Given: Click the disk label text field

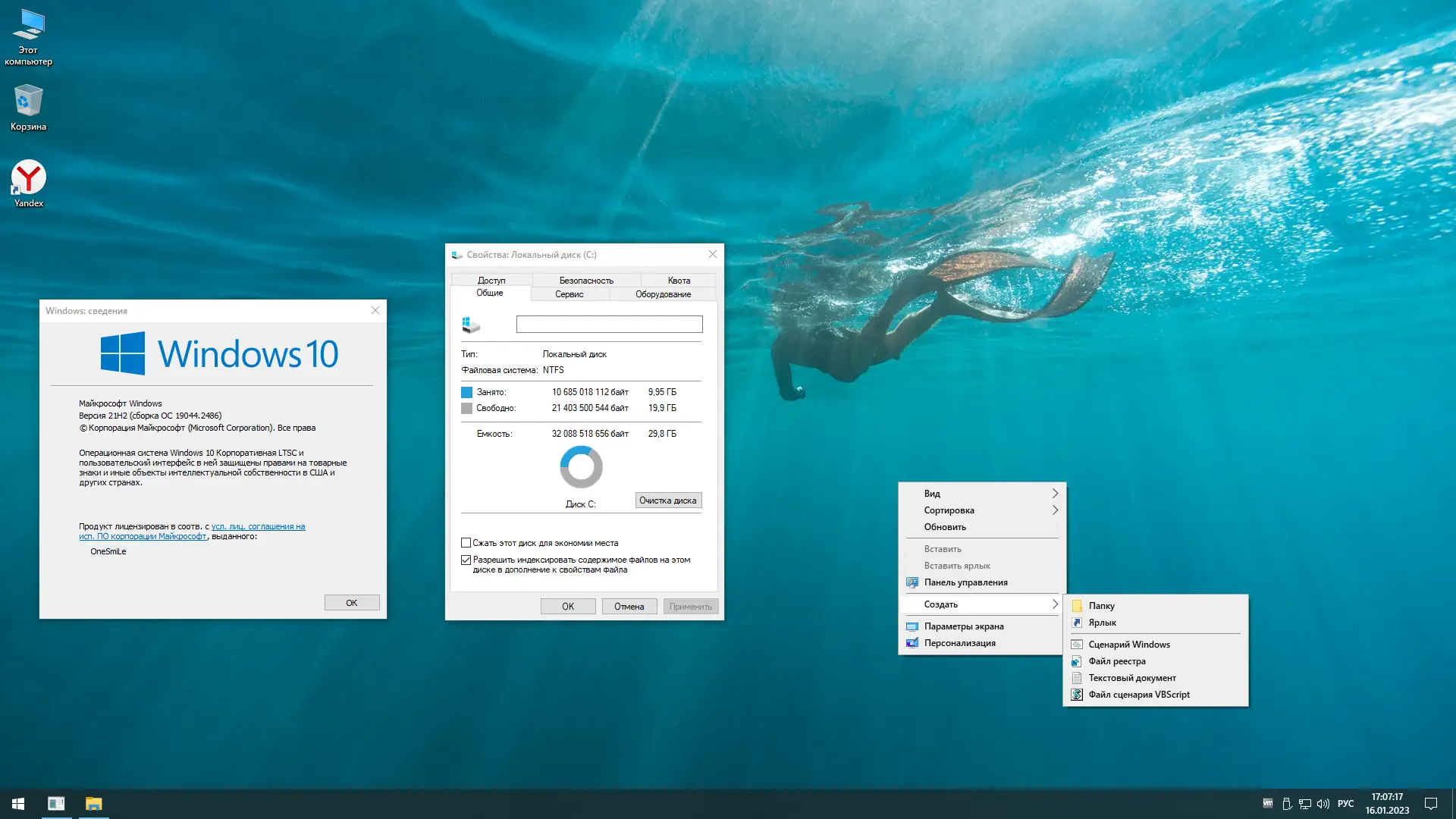Looking at the screenshot, I should coord(609,325).
